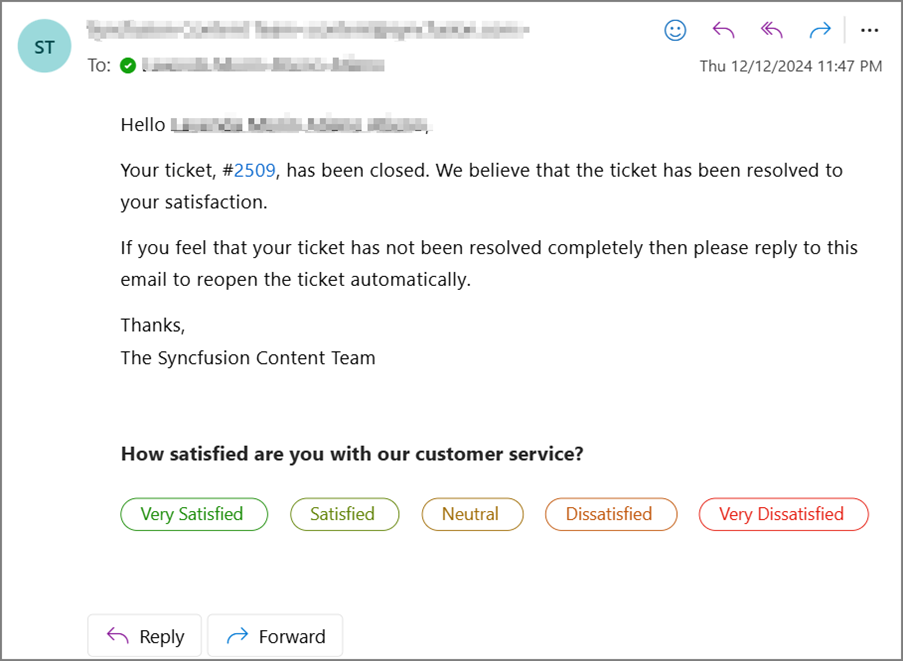Select the Satisfied rating

344,514
